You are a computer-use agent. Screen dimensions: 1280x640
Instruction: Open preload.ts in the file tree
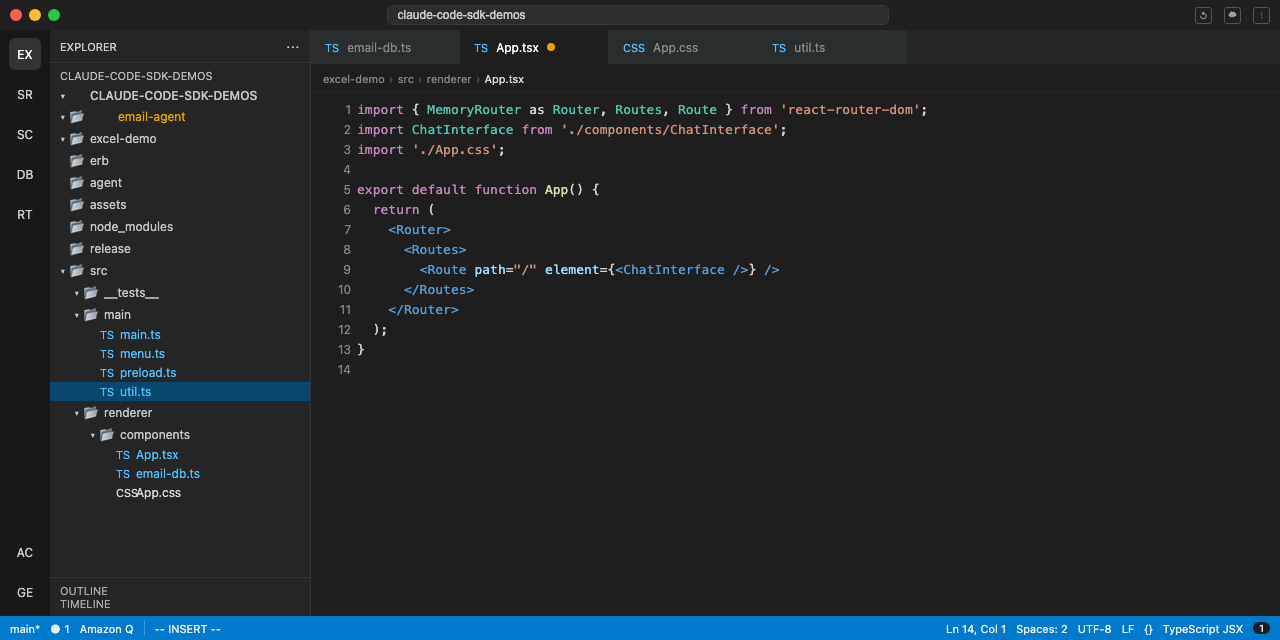[148, 373]
